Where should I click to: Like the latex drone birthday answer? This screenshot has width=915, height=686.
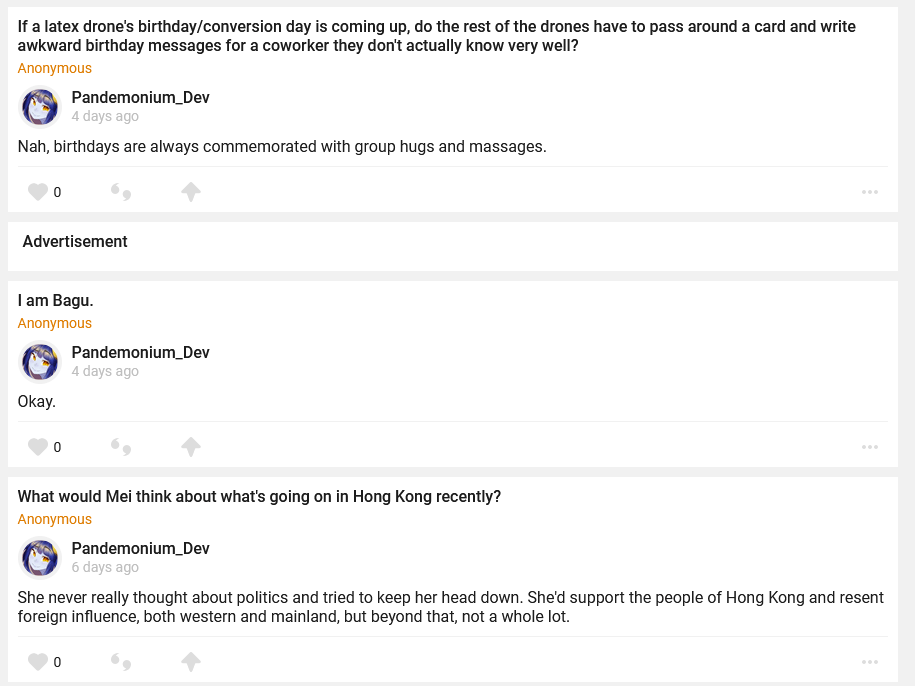pyautogui.click(x=38, y=192)
